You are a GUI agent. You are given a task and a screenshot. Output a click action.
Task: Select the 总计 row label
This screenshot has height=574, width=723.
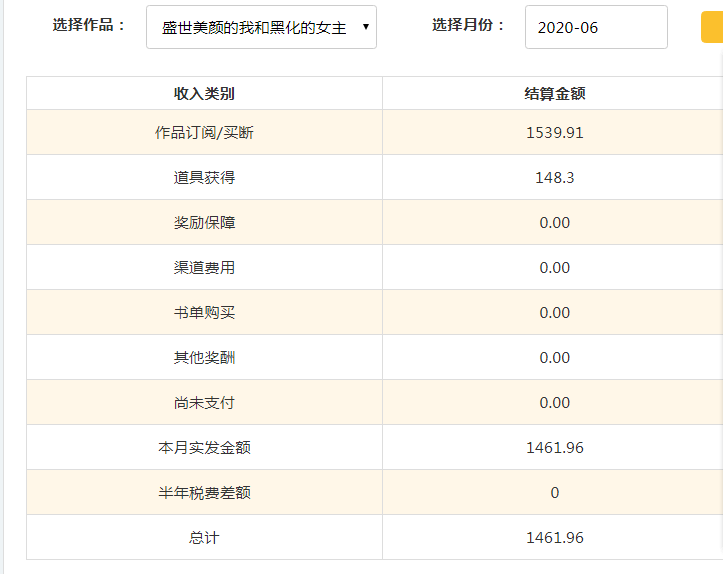coord(204,538)
